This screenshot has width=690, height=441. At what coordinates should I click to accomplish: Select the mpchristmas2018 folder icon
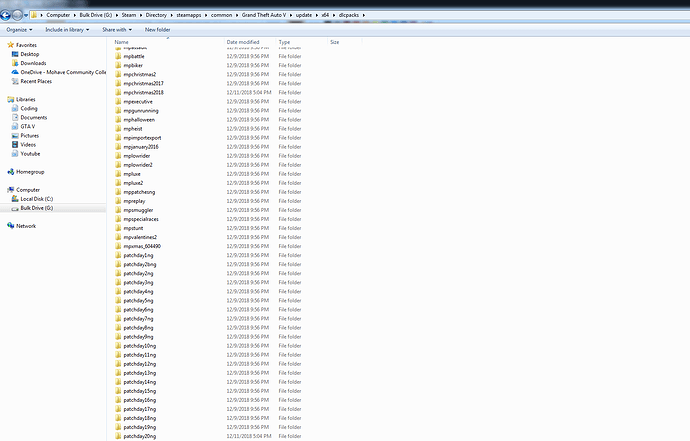118,92
